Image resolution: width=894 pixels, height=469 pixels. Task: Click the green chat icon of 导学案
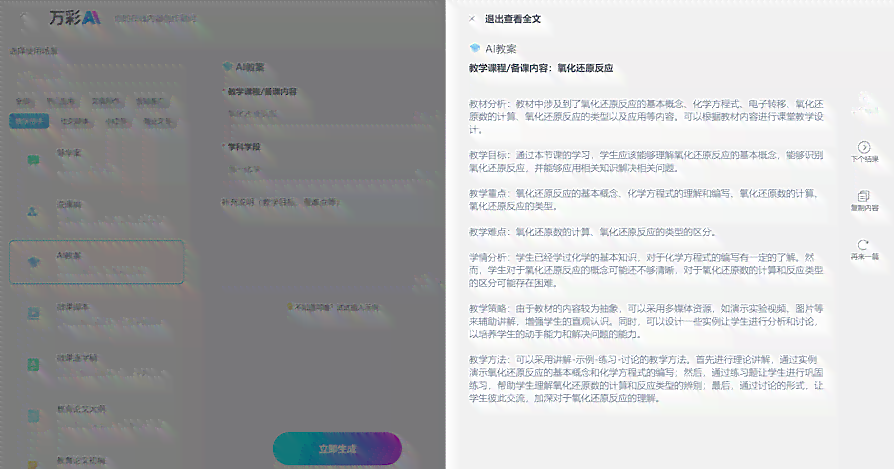pos(33,160)
